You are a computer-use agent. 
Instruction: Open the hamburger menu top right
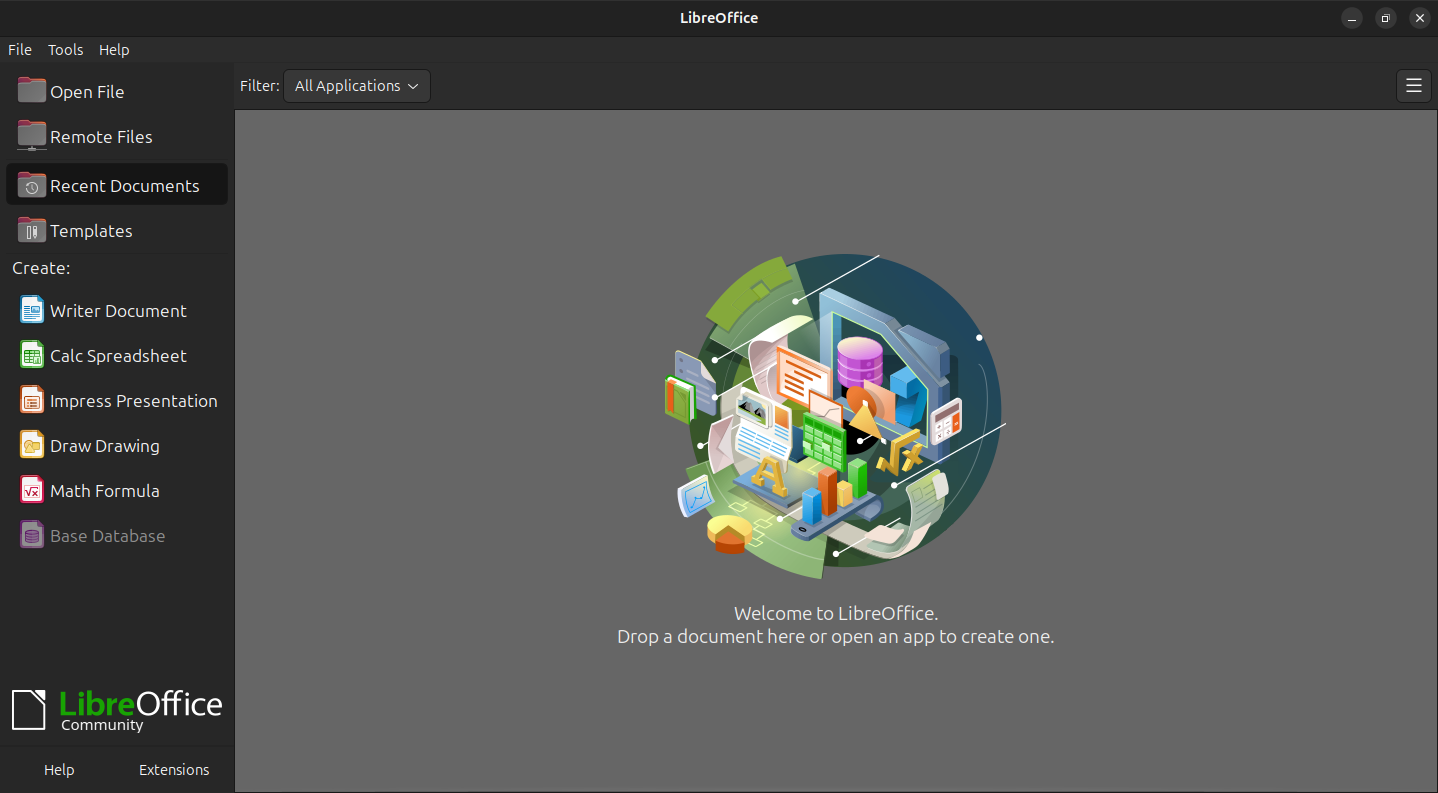[1413, 85]
